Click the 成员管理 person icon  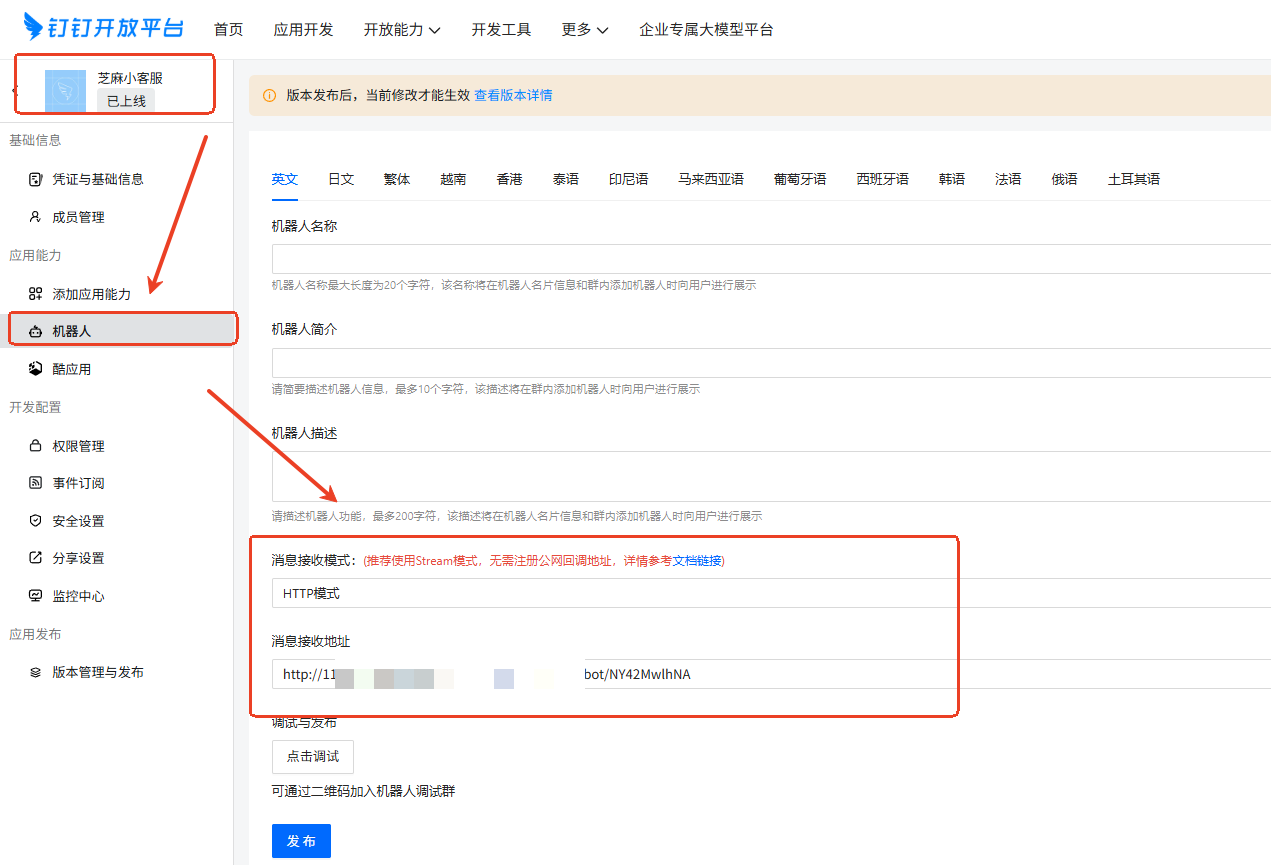coord(36,217)
